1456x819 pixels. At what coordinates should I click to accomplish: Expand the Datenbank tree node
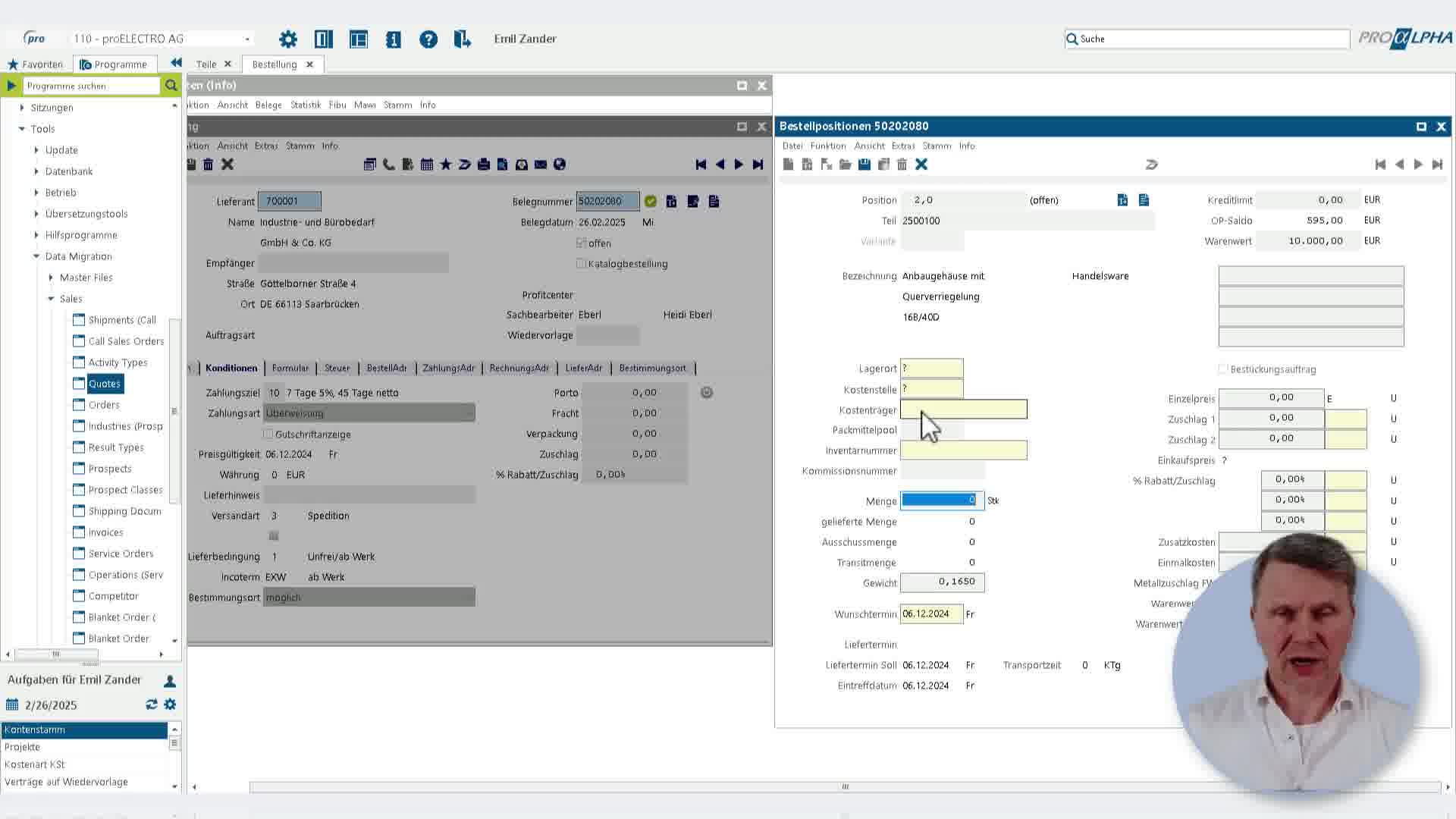pyautogui.click(x=36, y=171)
